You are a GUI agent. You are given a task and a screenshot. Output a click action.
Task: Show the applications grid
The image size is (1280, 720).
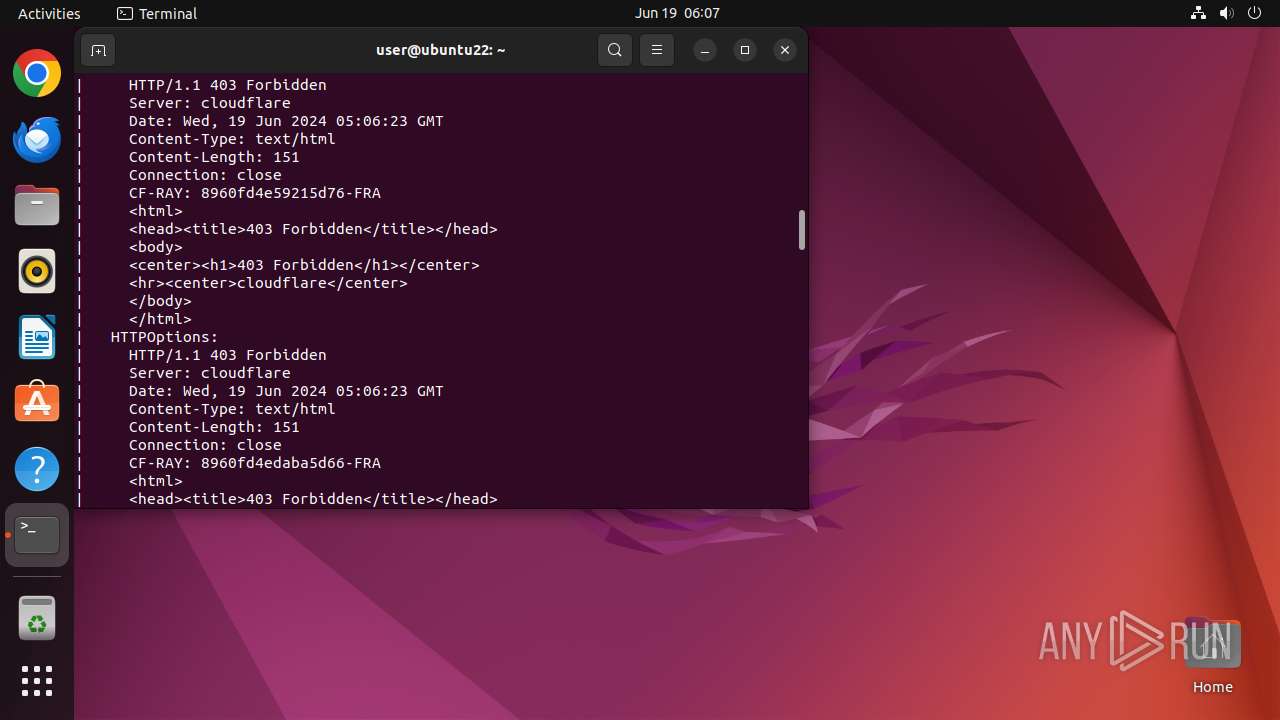37,681
